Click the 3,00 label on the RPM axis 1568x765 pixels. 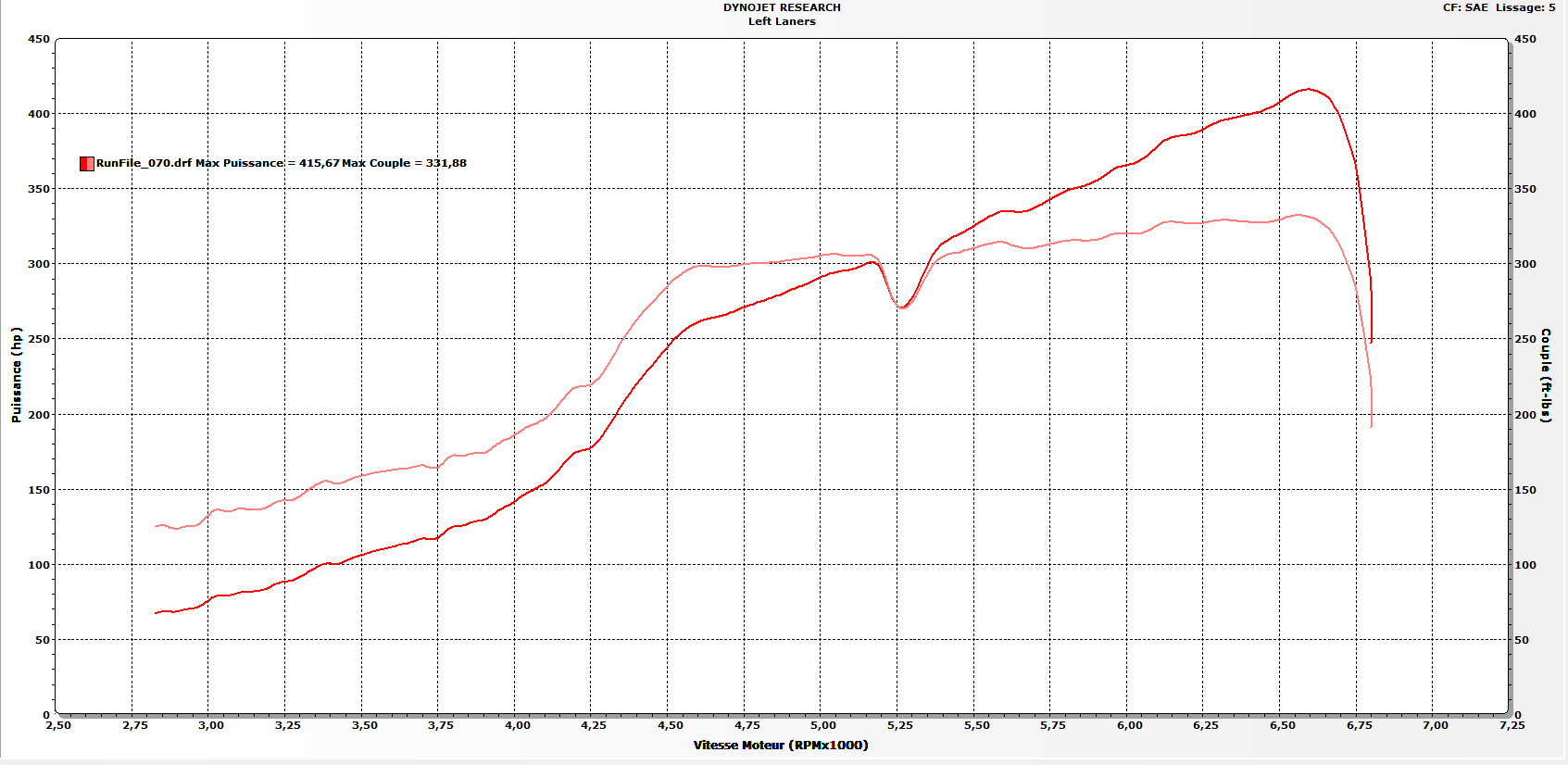pyautogui.click(x=211, y=725)
